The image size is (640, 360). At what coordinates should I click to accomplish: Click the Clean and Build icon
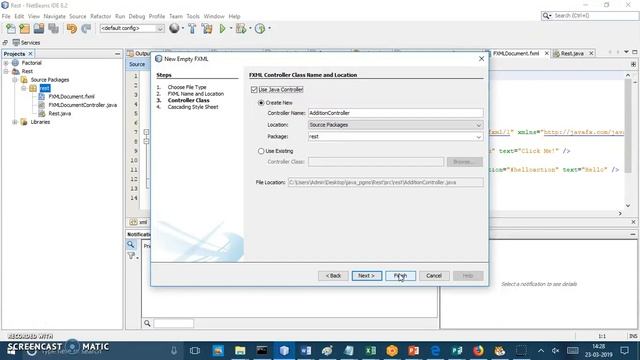tap(207, 28)
